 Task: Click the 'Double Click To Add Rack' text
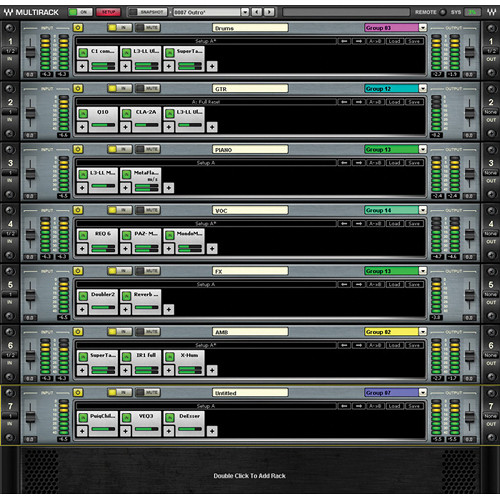click(x=250, y=476)
